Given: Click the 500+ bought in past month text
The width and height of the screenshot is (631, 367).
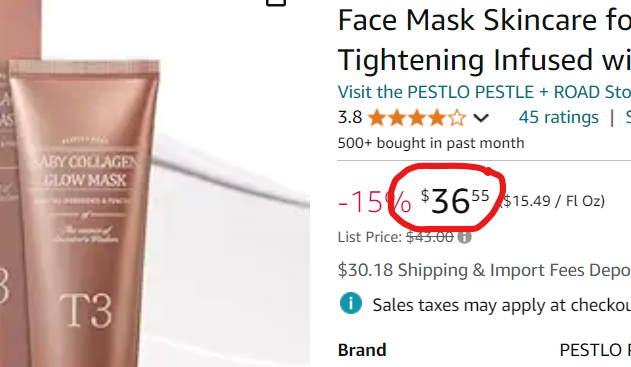Looking at the screenshot, I should [x=431, y=143].
